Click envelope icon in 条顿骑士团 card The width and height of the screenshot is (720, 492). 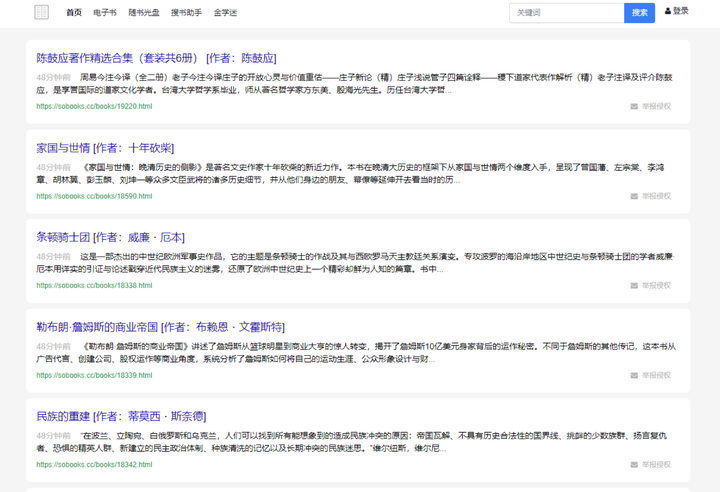634,286
